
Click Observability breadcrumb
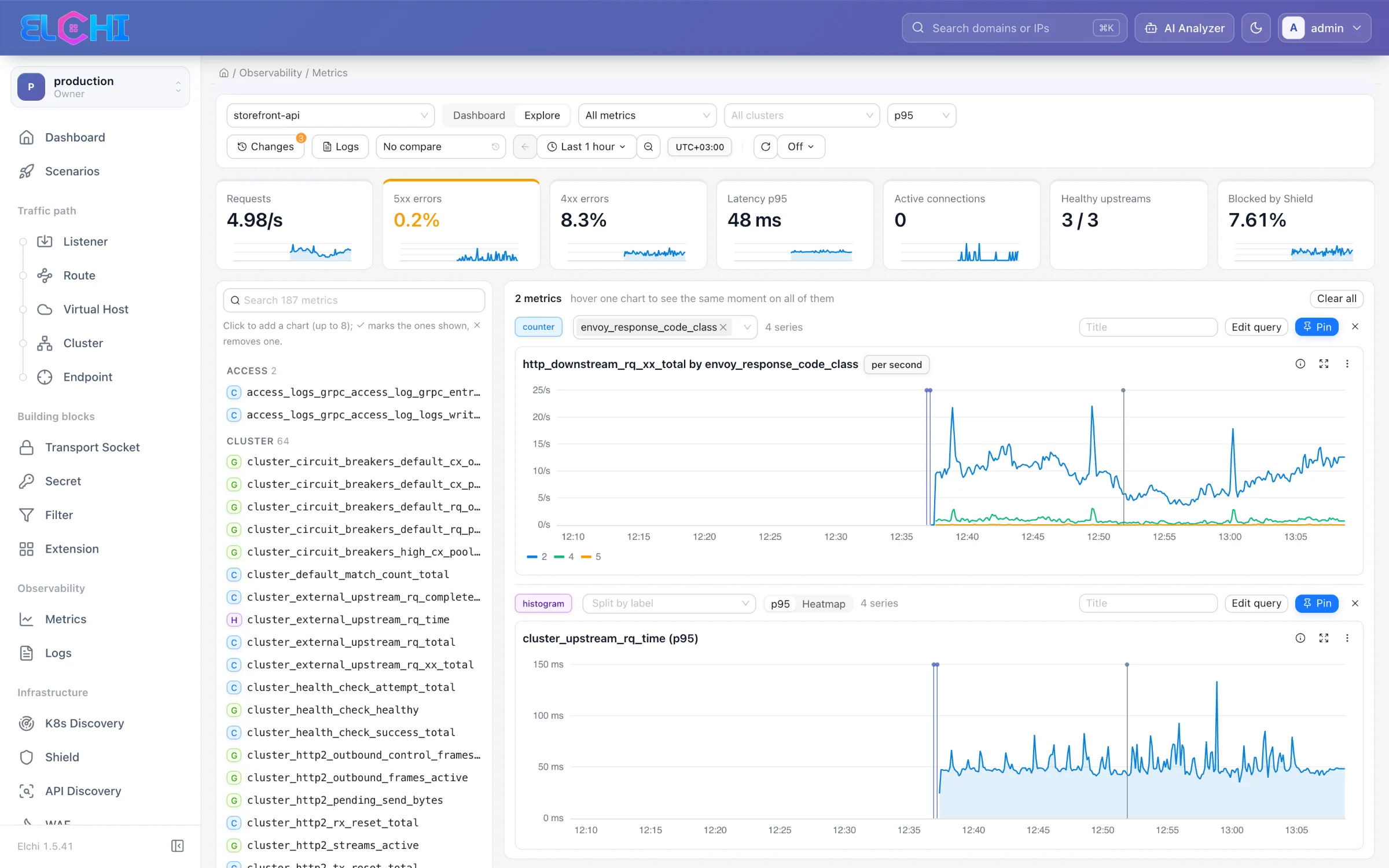point(270,73)
